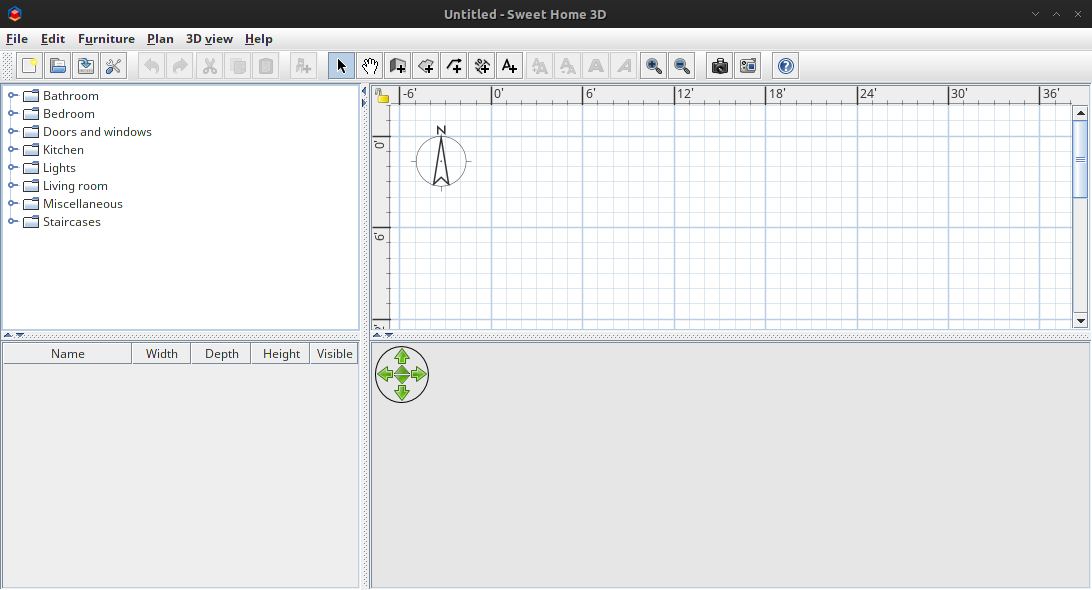
Task: Click the plan vertical scrollbar thumb
Action: point(1080,159)
